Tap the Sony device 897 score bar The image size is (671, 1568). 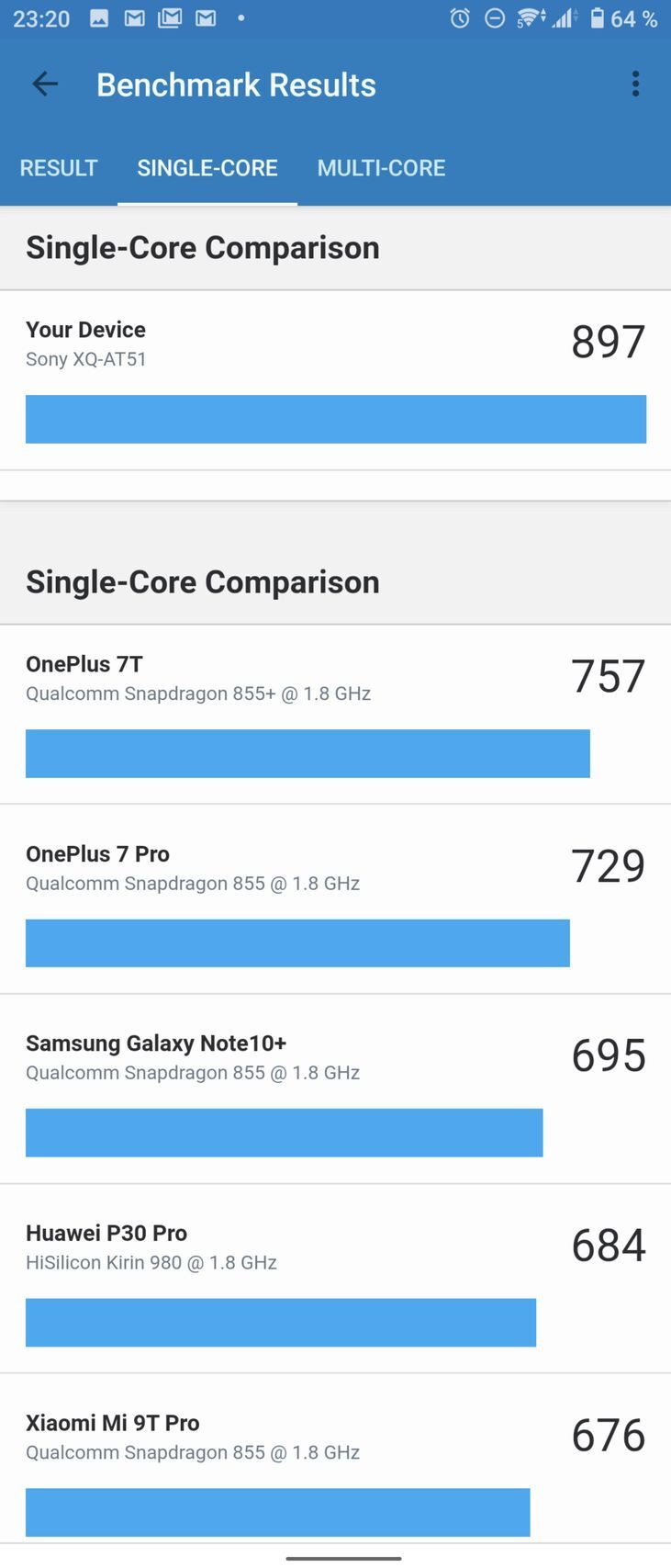(x=335, y=419)
